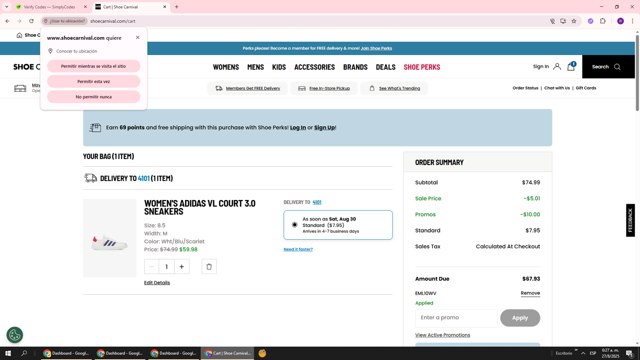640x360 pixels.
Task: Open the Gift Cards link
Action: point(586,88)
